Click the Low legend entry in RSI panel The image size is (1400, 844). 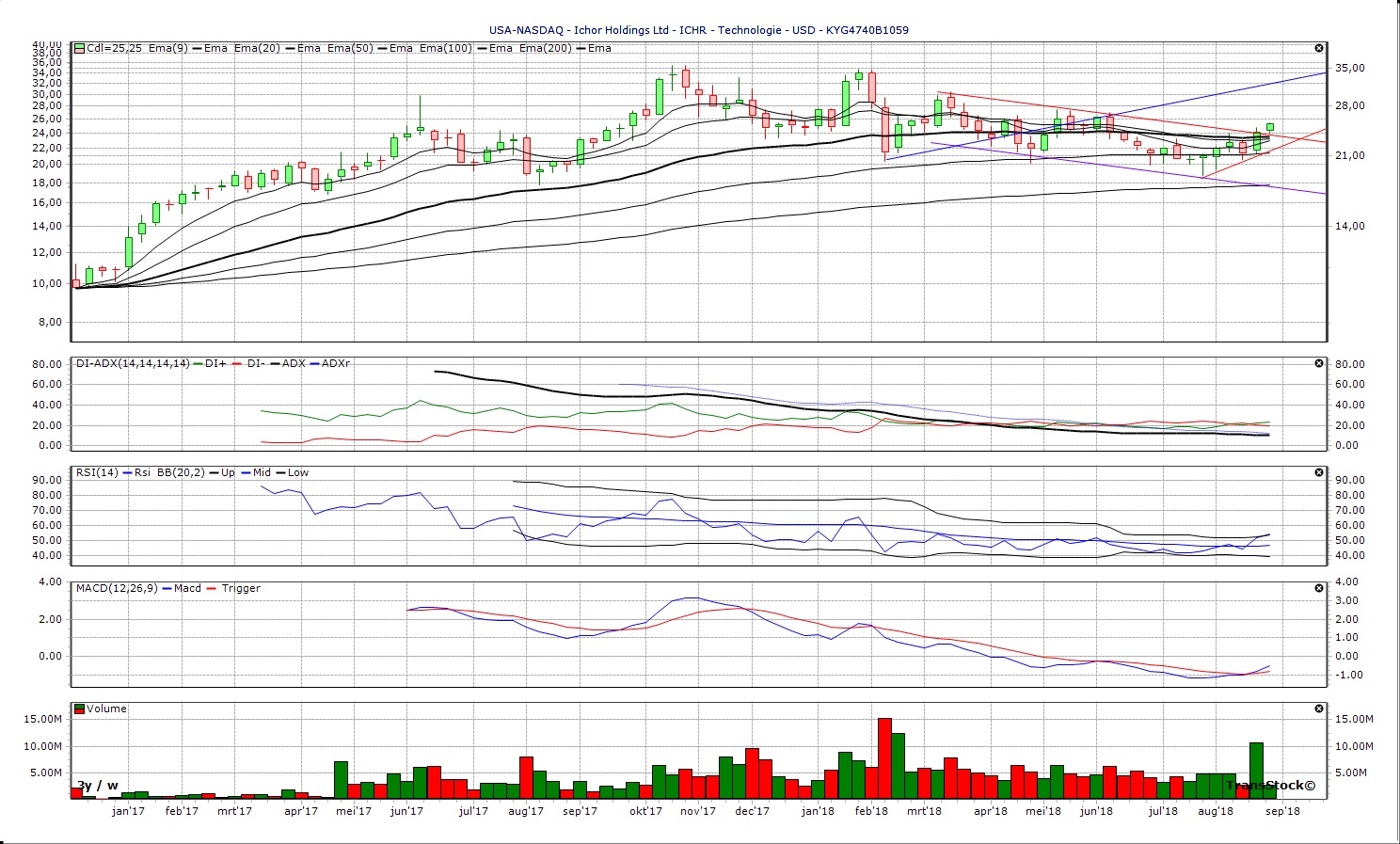(292, 472)
